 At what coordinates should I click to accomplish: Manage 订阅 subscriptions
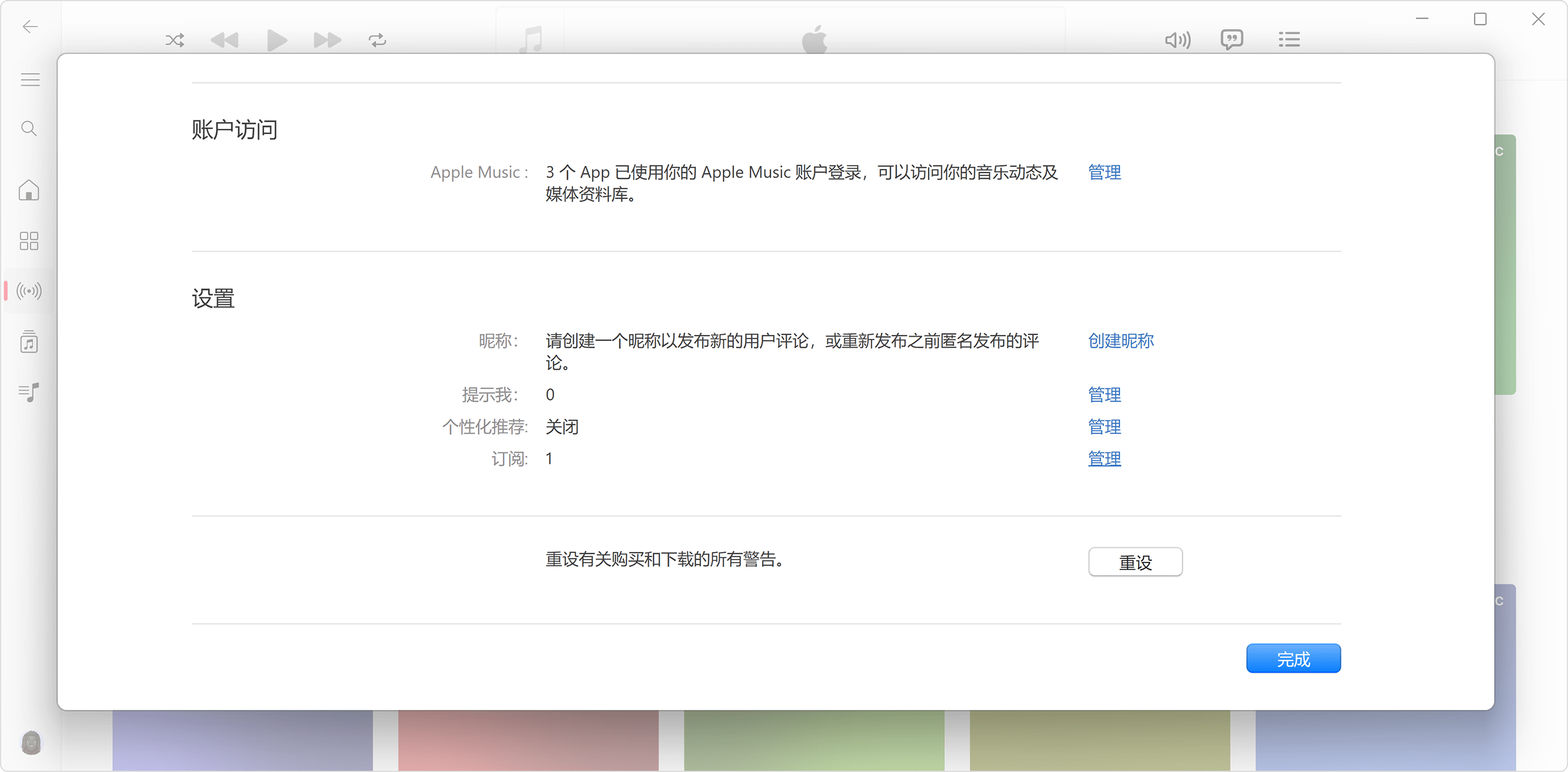[x=1104, y=459]
